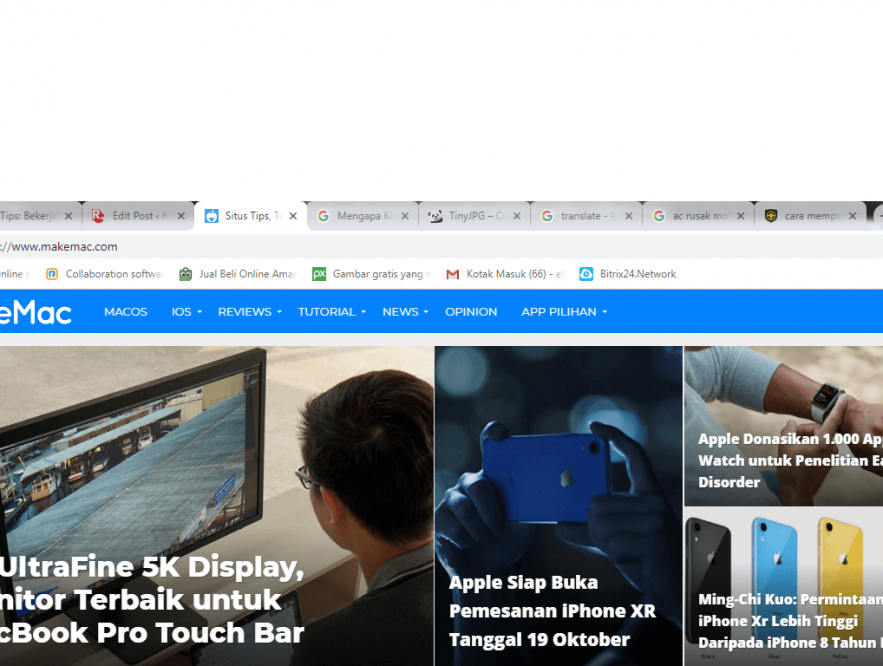The height and width of the screenshot is (666, 883).
Task: Click the Google favicon on Mengapa tab
Action: pos(323,216)
